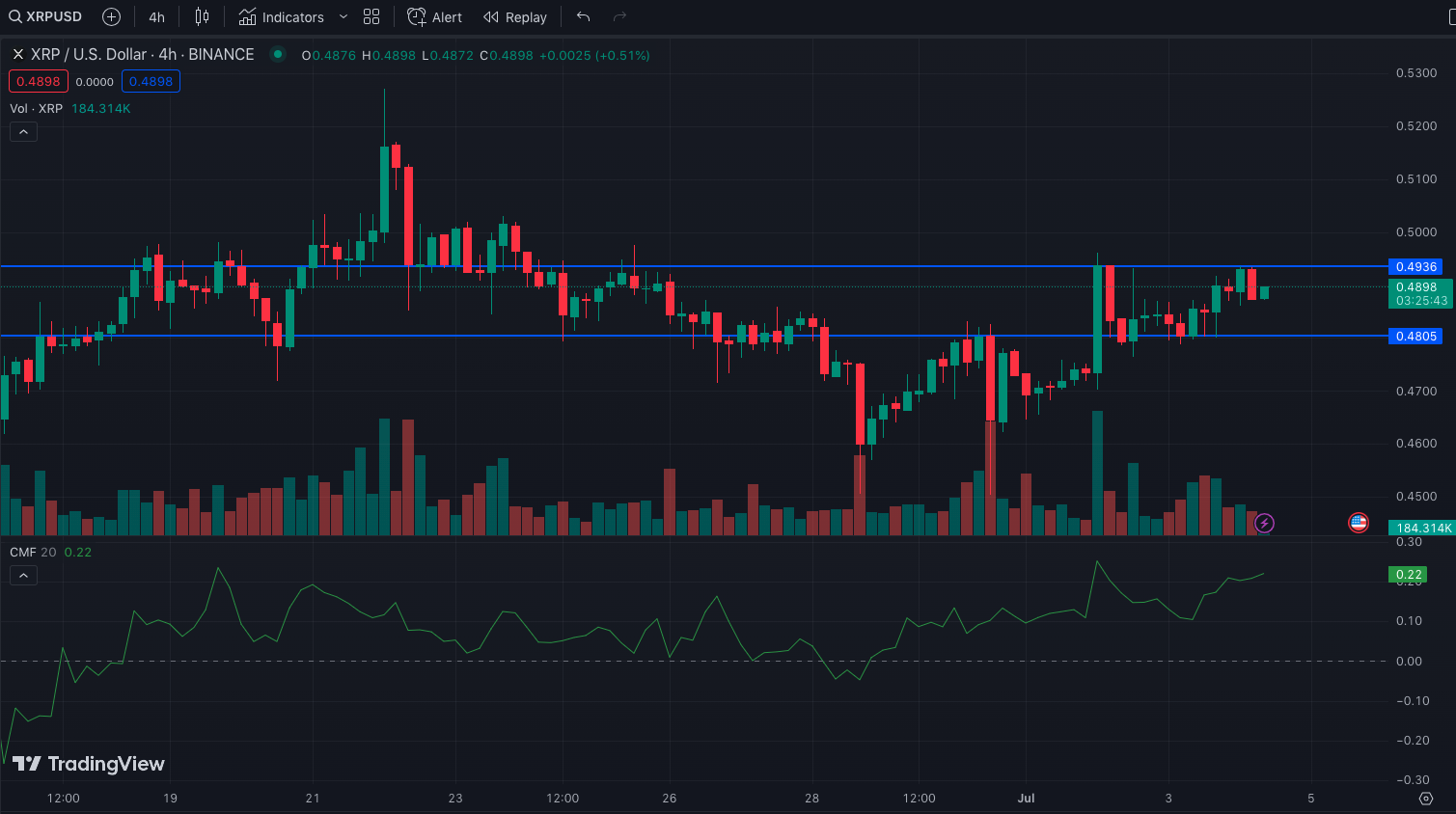Click the volume label 184.314K on axis

pos(1422,528)
